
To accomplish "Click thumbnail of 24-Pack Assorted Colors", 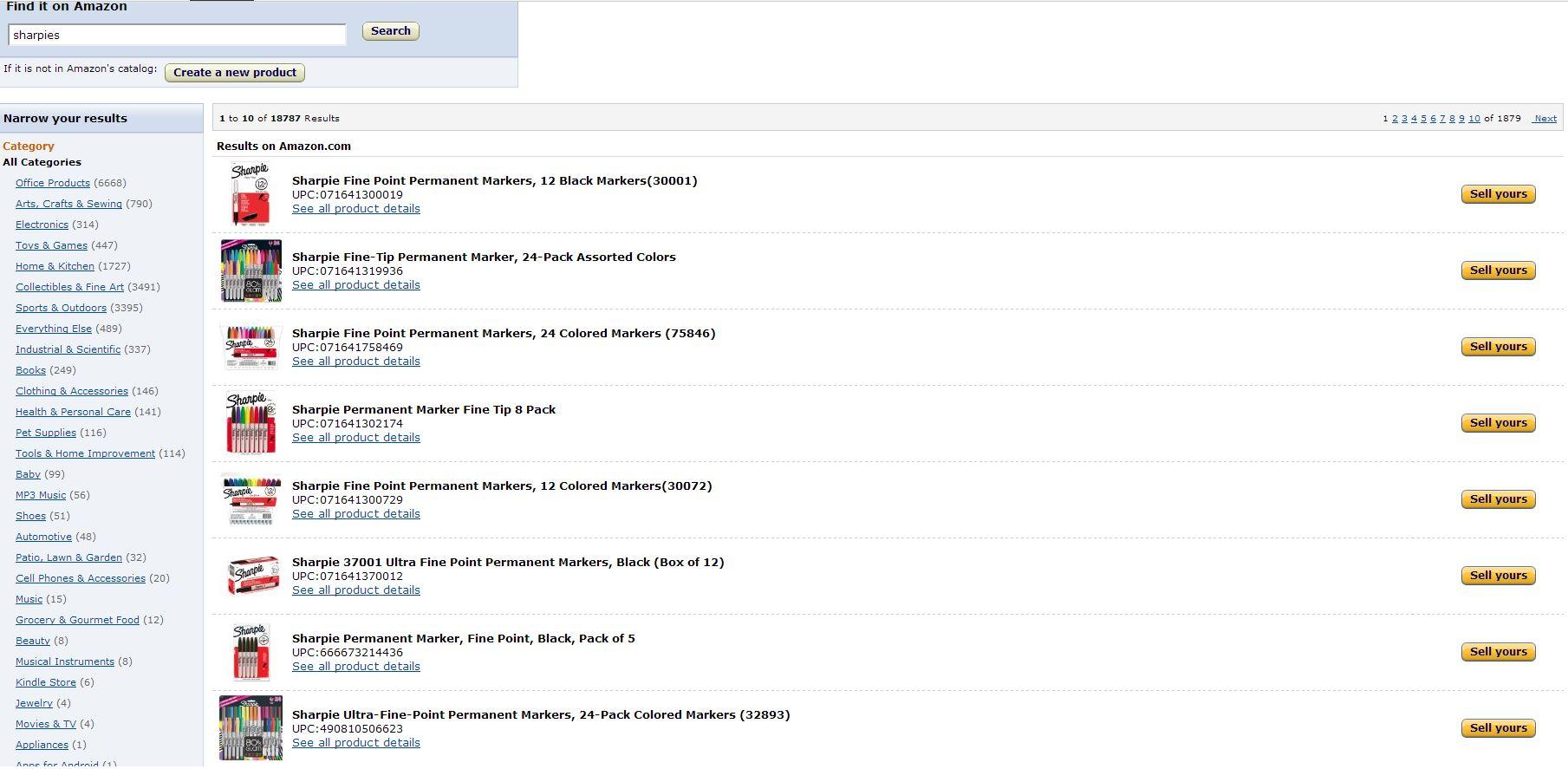I will [251, 270].
